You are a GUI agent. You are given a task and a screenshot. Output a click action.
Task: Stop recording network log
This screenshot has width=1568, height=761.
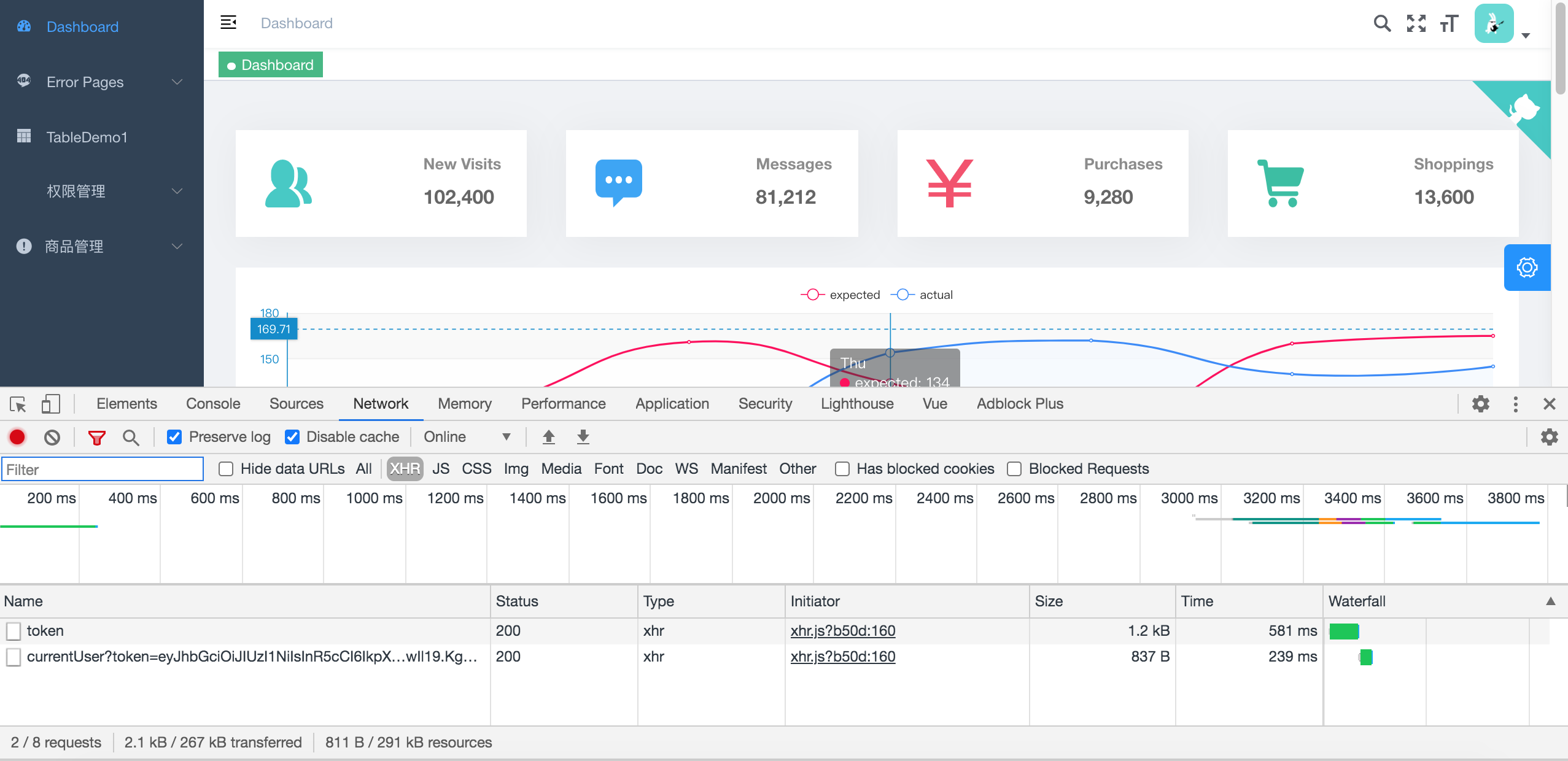(17, 437)
